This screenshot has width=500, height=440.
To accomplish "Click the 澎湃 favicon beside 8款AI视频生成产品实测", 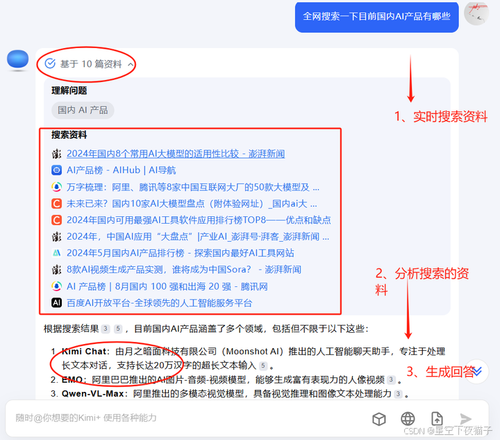I will (56, 269).
